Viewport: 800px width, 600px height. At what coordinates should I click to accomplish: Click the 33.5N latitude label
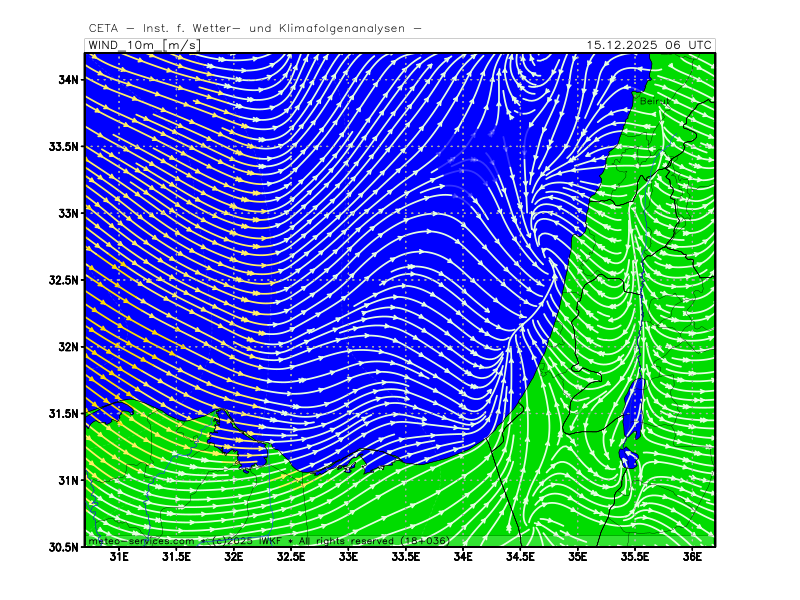tap(64, 147)
